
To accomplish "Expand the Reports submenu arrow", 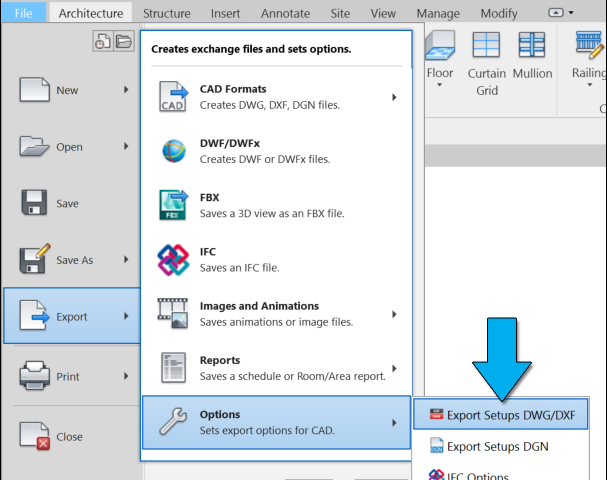I will click(x=394, y=368).
